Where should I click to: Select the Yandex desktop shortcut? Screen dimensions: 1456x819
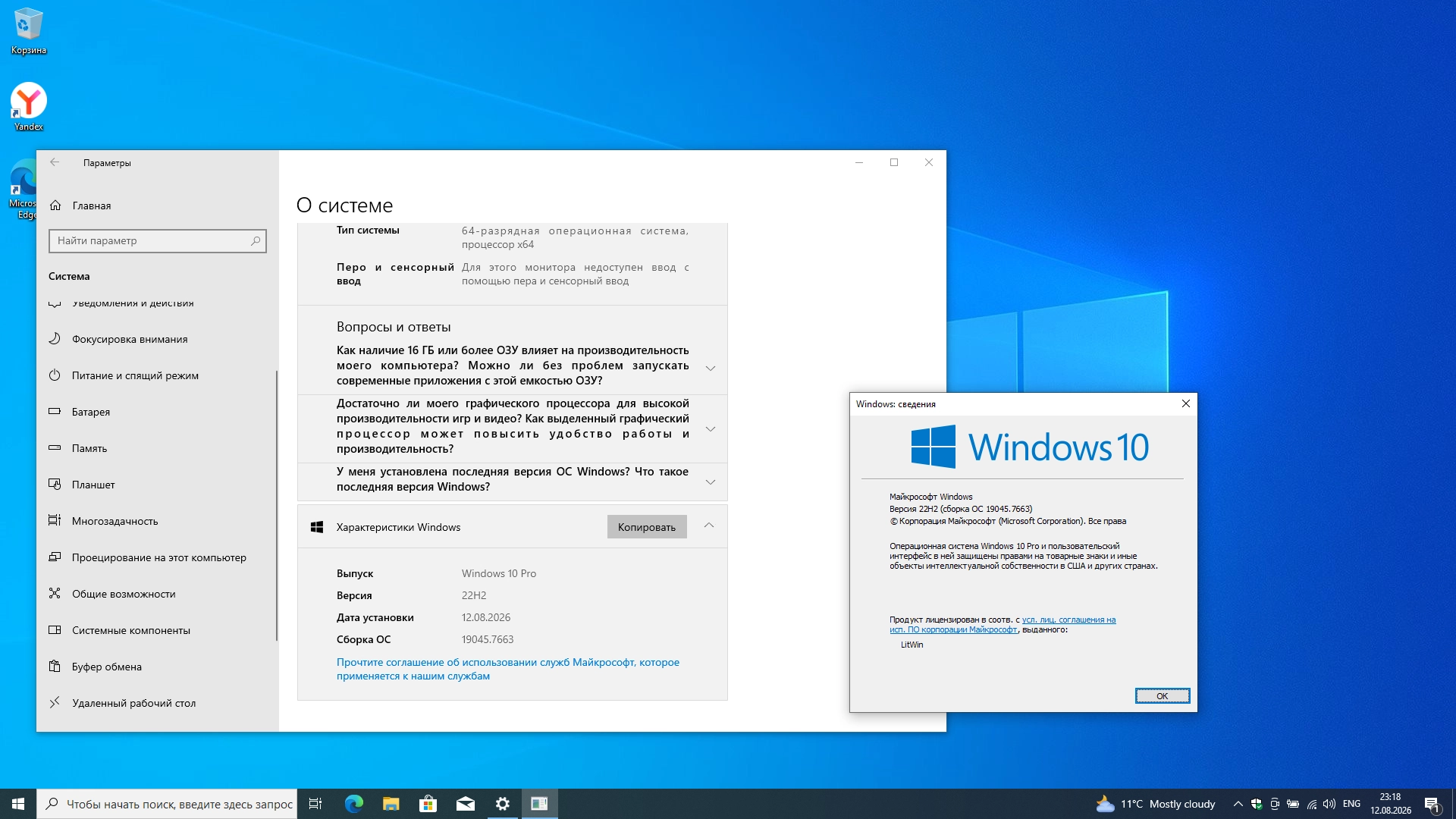29,107
